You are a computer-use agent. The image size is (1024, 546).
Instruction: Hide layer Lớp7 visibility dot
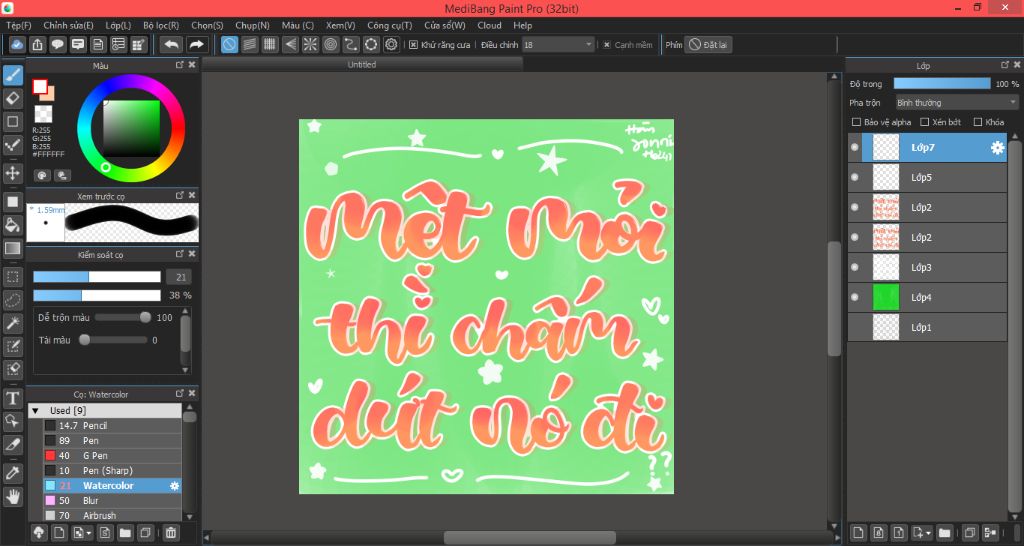click(854, 148)
